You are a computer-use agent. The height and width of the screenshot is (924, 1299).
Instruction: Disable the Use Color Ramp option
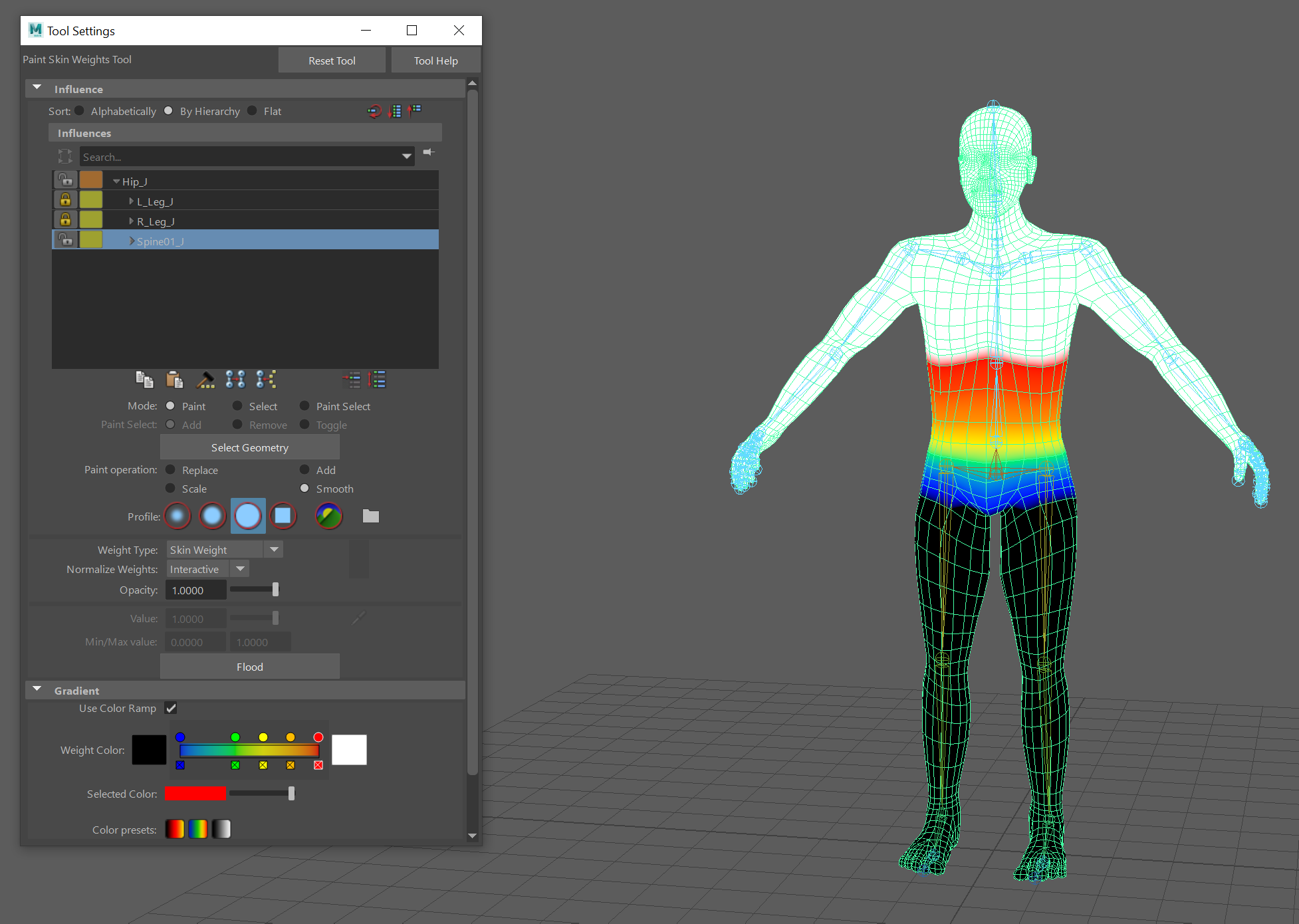tap(171, 708)
